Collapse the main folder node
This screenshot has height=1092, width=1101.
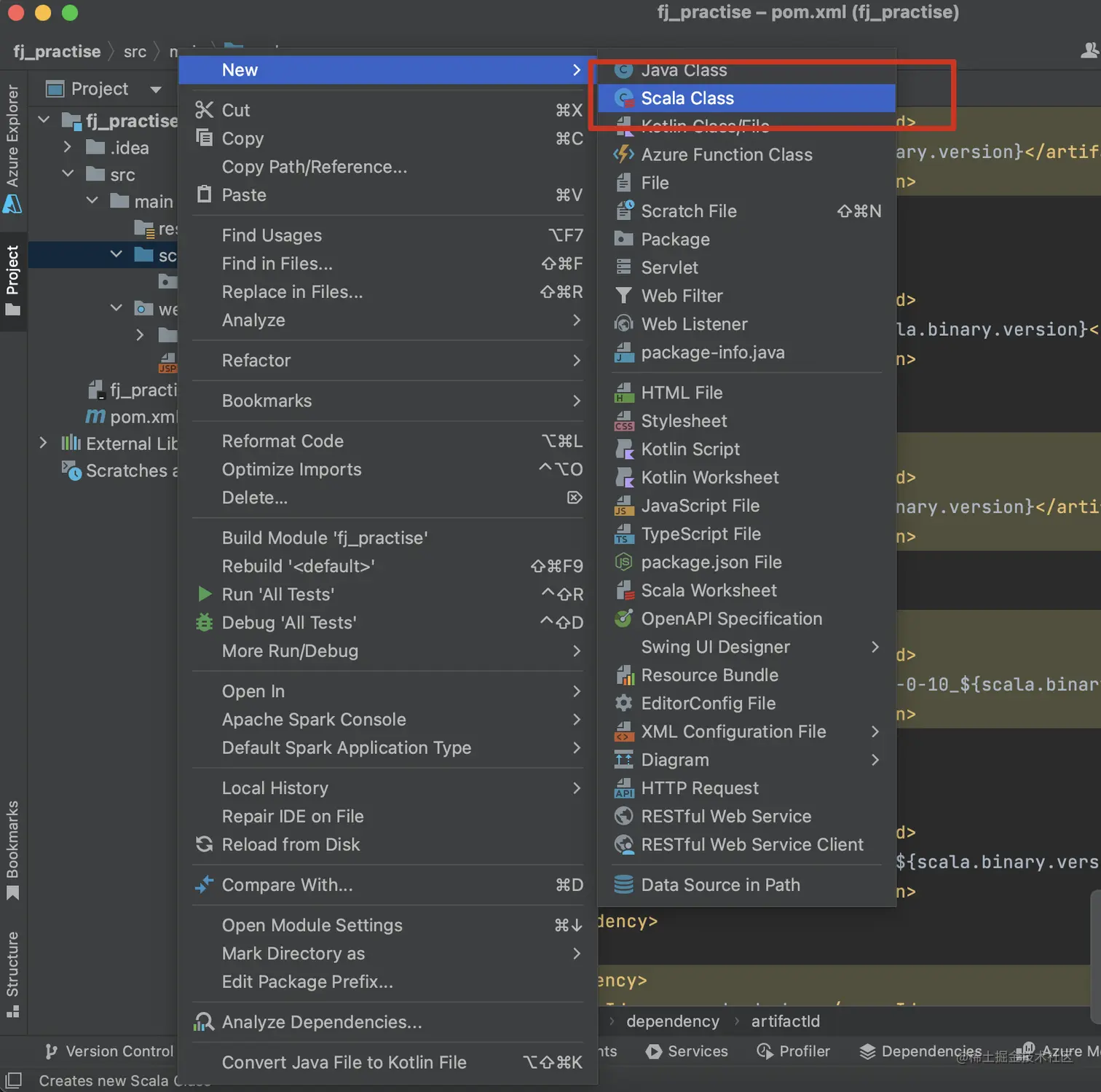92,200
